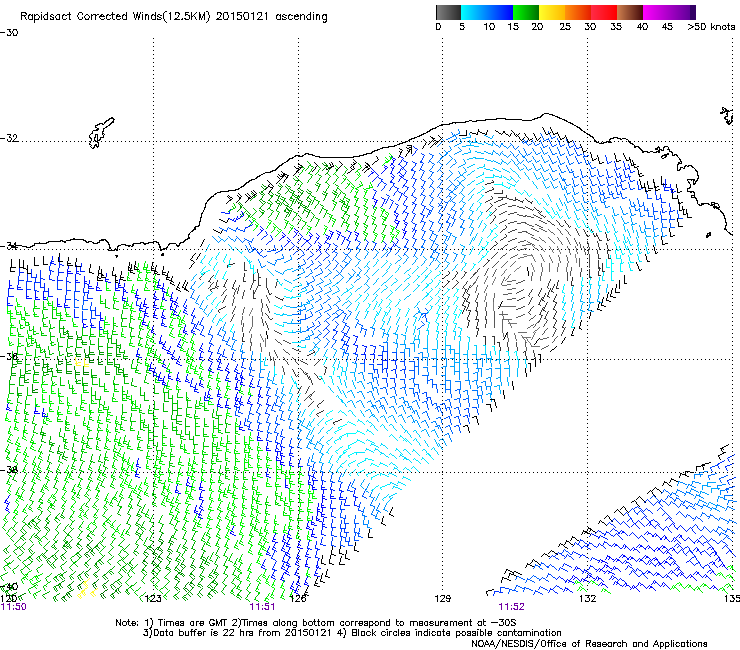The width and height of the screenshot is (740, 650).
Task: Click the orange 25-30 knots legend segment
Action: click(578, 12)
